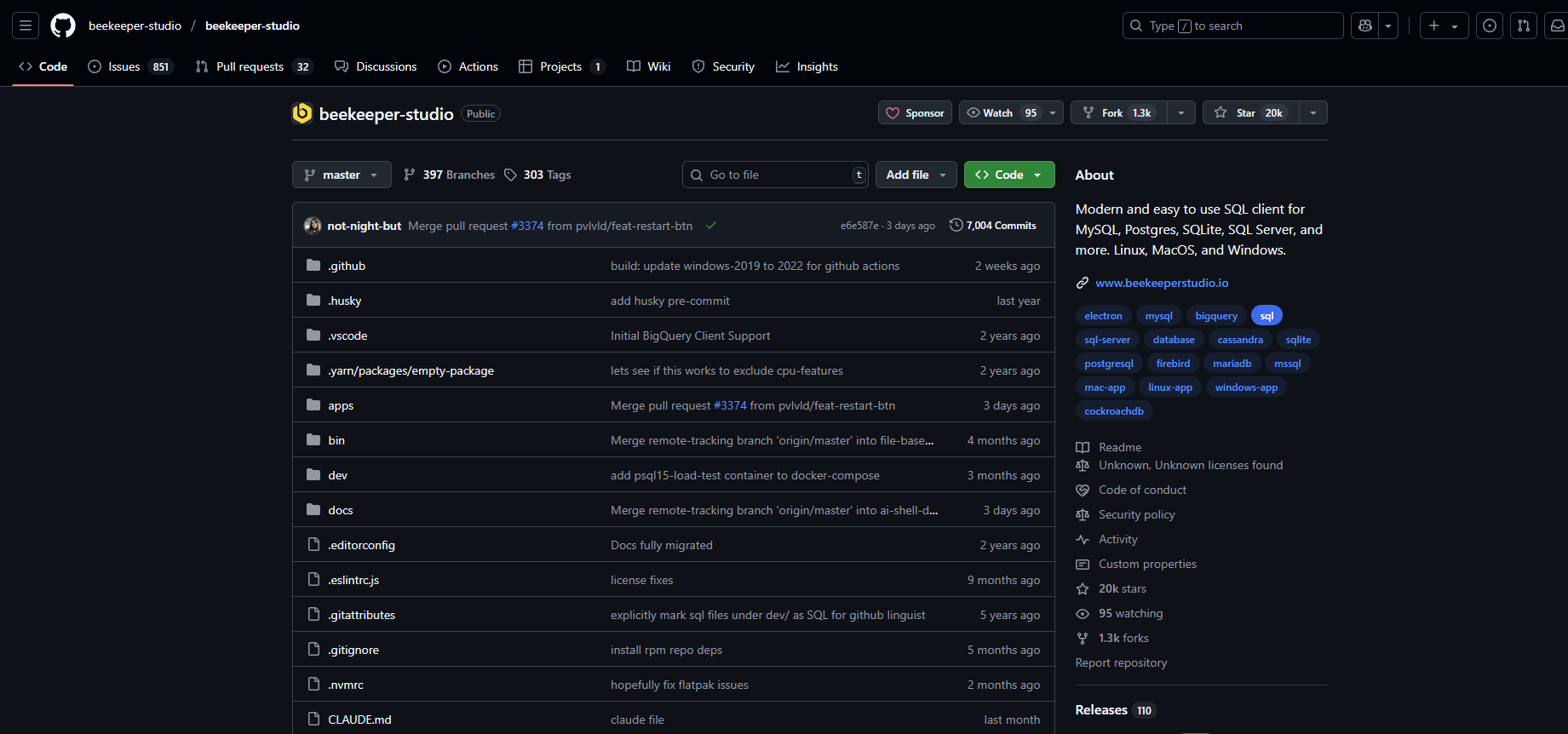1568x734 pixels.
Task: Open the .gitignore file
Action: (353, 650)
